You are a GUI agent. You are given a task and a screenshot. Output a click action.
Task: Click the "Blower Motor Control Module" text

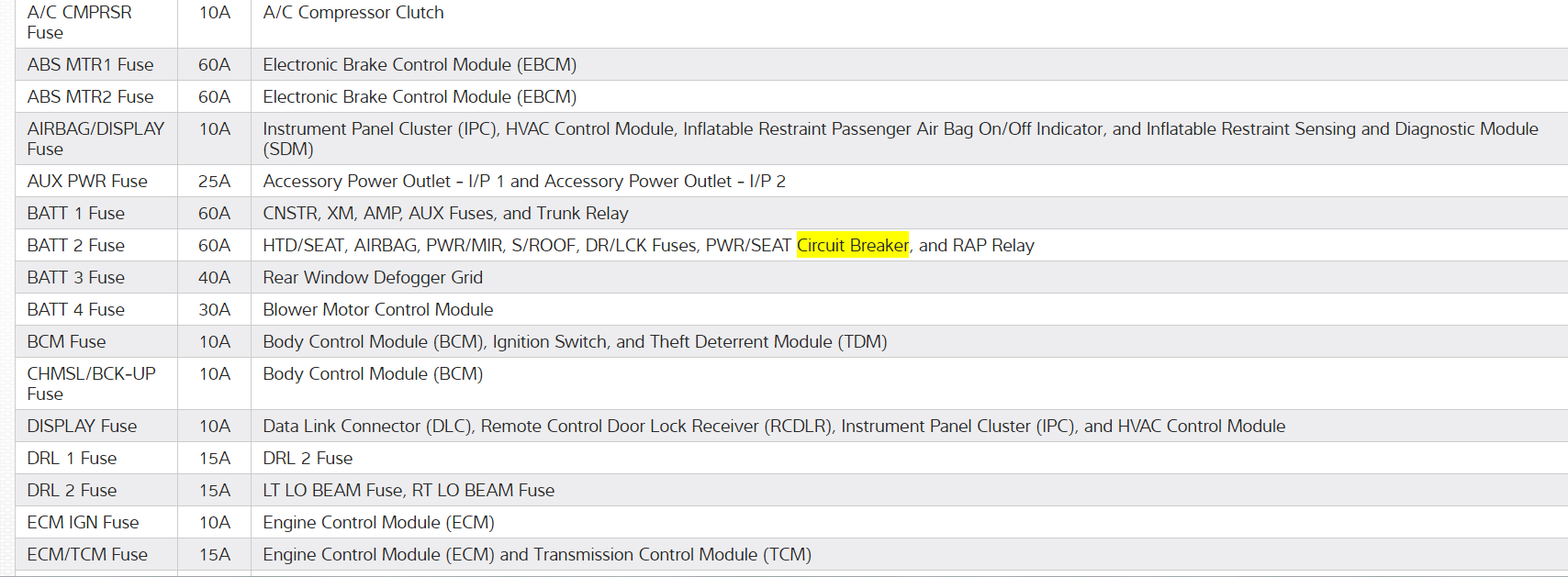(x=377, y=309)
